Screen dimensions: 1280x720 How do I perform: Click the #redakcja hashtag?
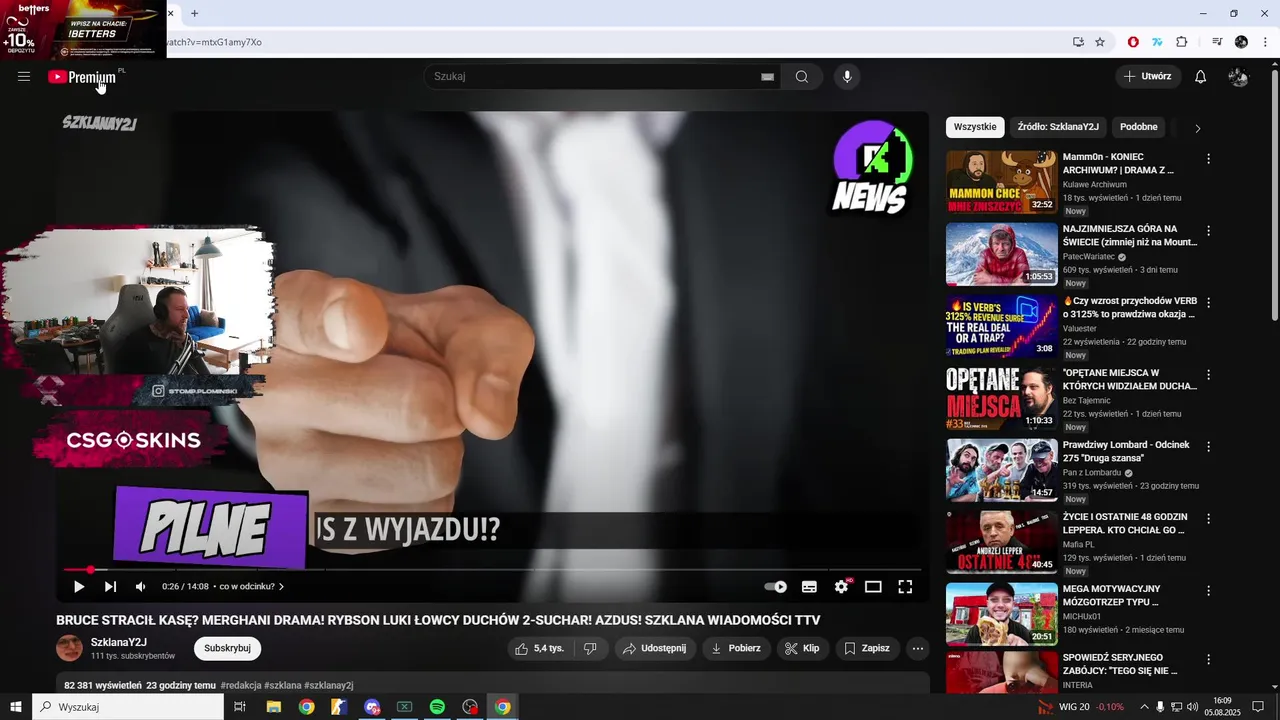[x=241, y=685]
